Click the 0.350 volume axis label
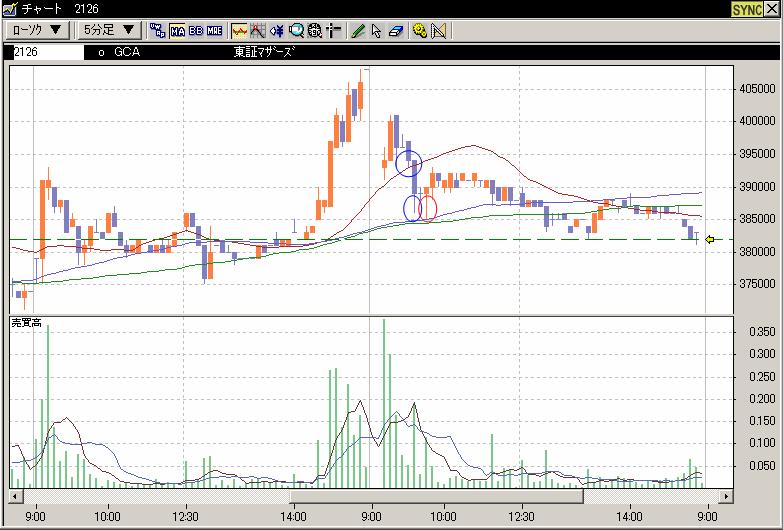The width and height of the screenshot is (783, 530). 763,332
